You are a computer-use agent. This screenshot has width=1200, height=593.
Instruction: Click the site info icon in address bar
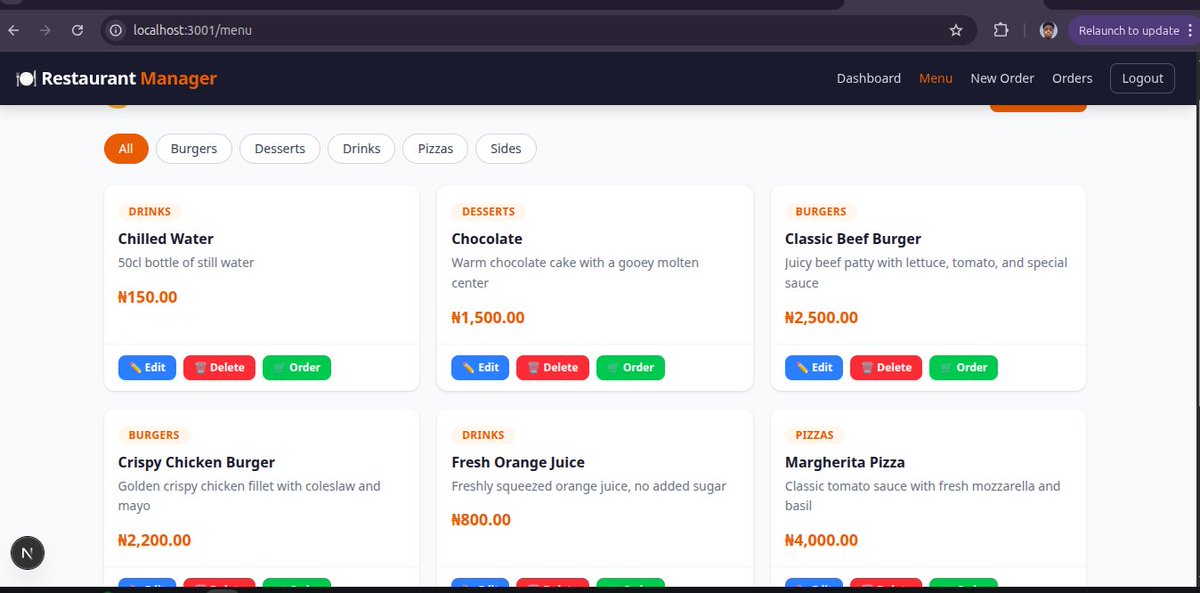tap(116, 31)
